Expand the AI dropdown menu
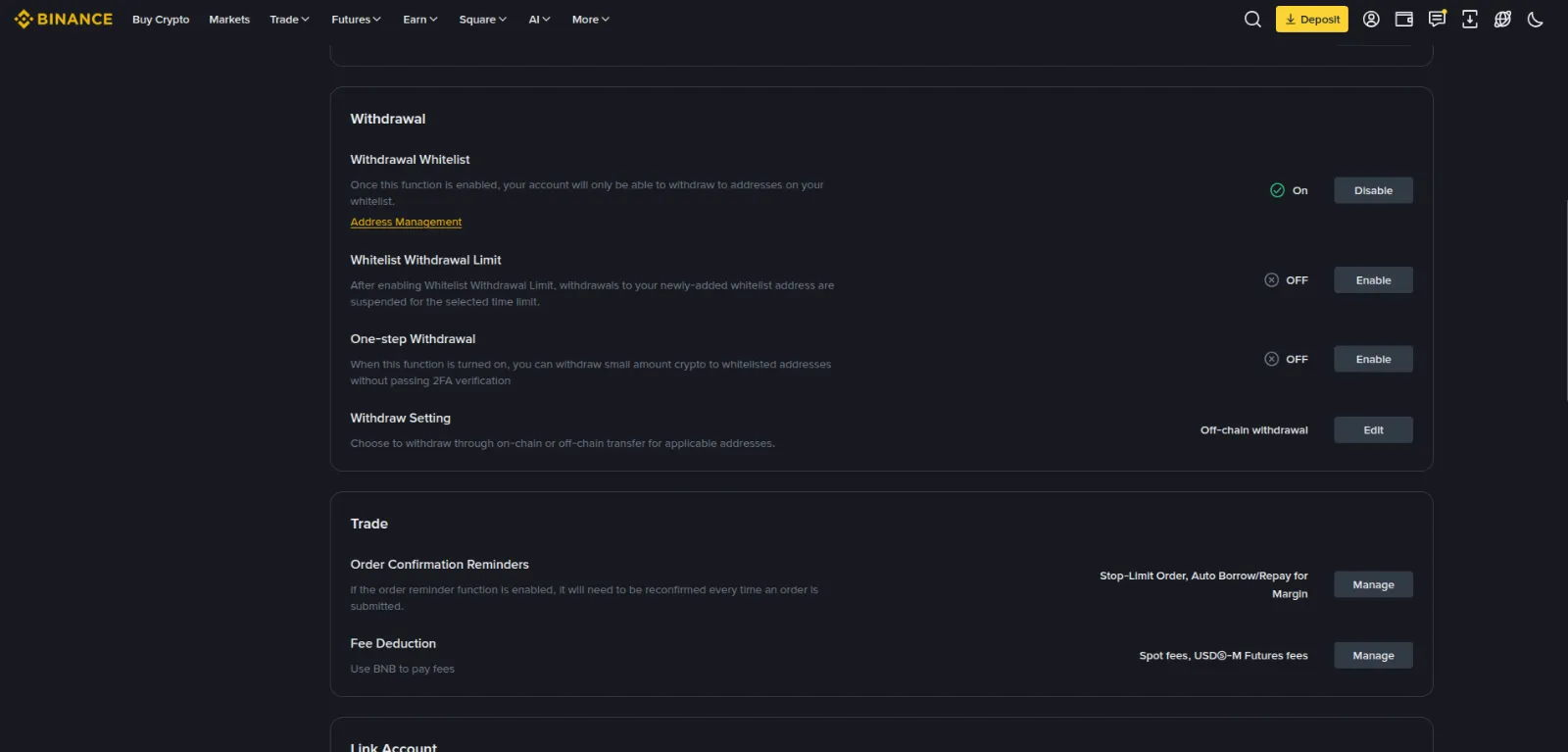 tap(539, 20)
